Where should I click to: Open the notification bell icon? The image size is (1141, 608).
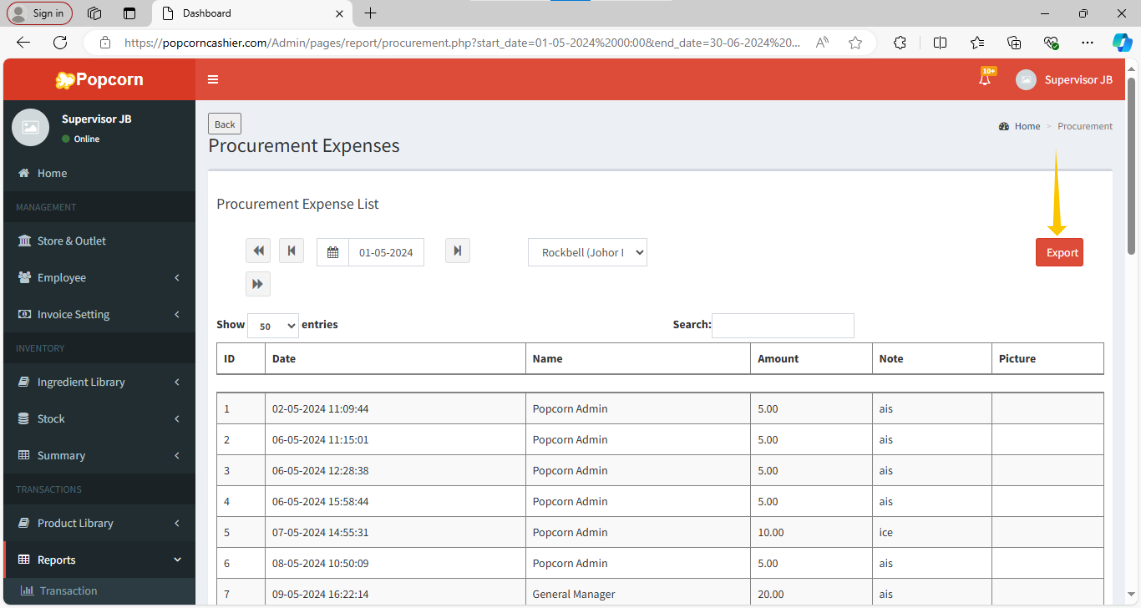tap(985, 79)
